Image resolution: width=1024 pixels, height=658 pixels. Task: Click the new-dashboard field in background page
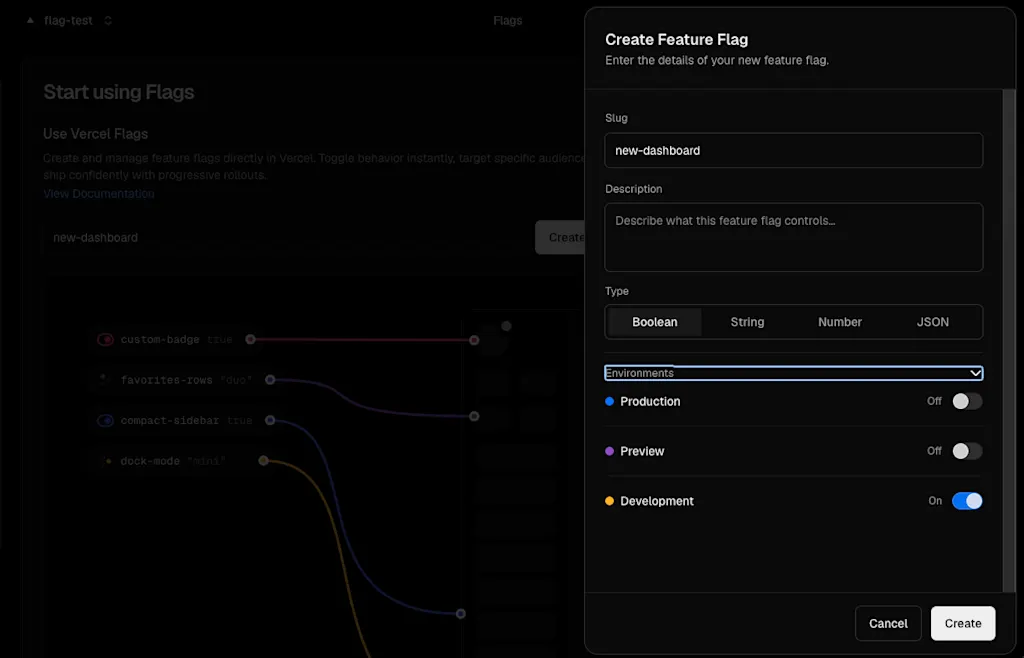point(284,238)
